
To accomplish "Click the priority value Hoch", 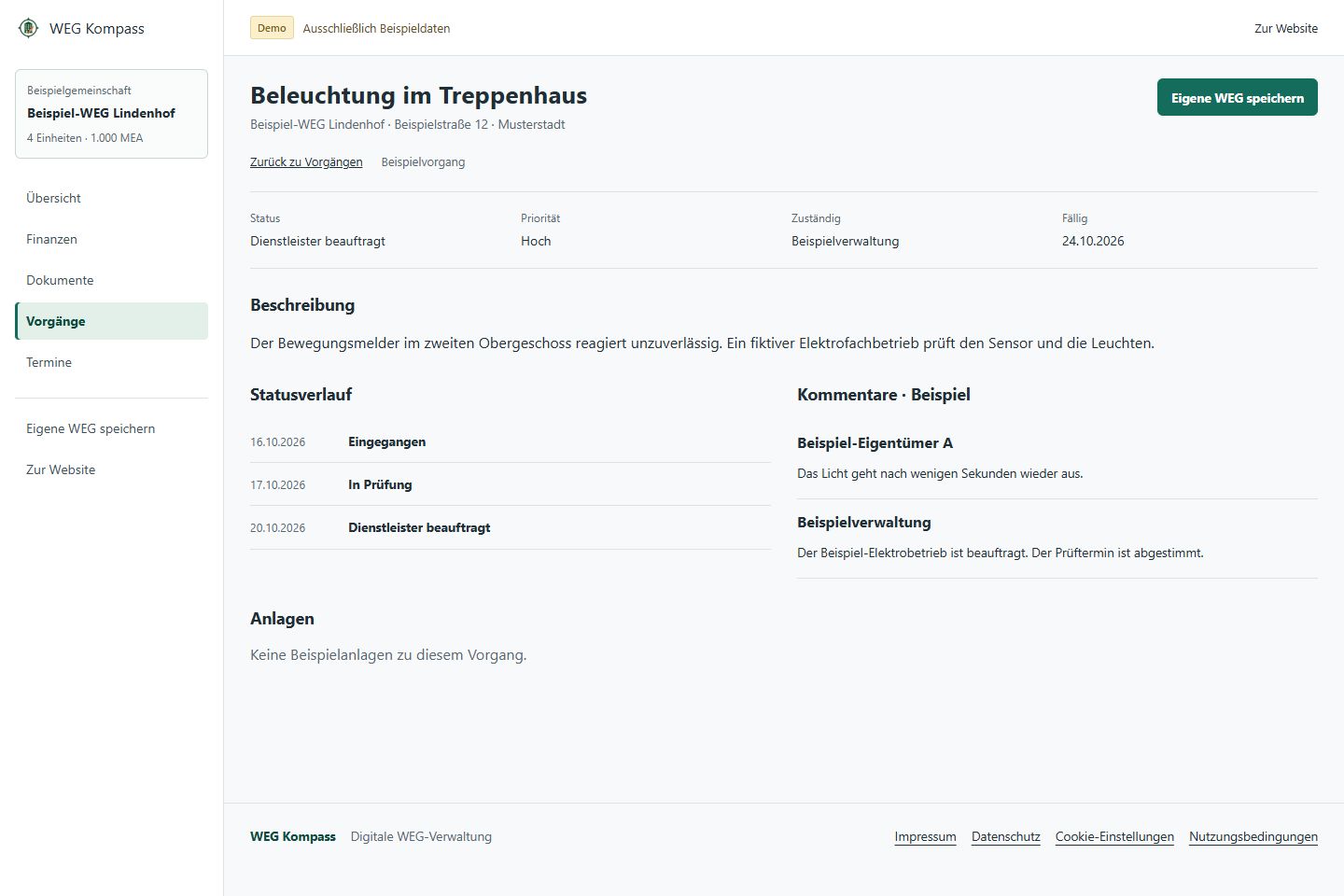I will pyautogui.click(x=536, y=241).
